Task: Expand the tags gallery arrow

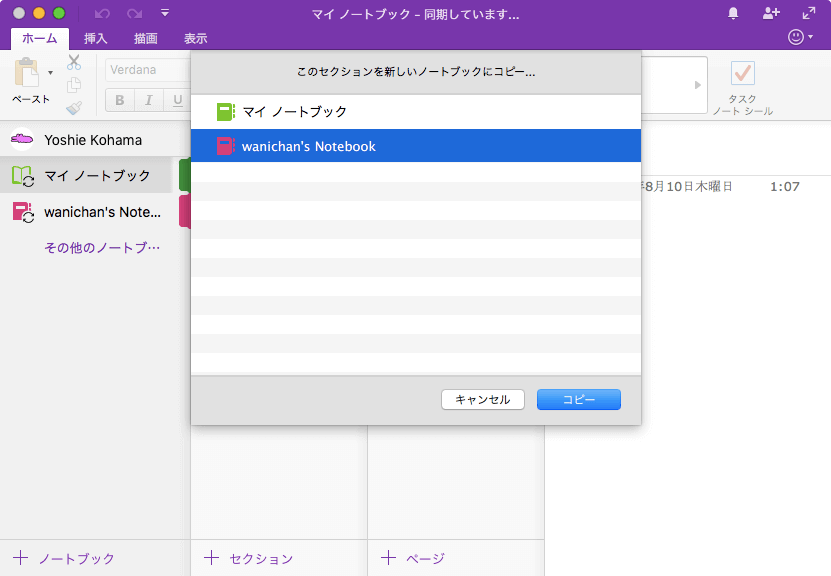Action: click(698, 85)
